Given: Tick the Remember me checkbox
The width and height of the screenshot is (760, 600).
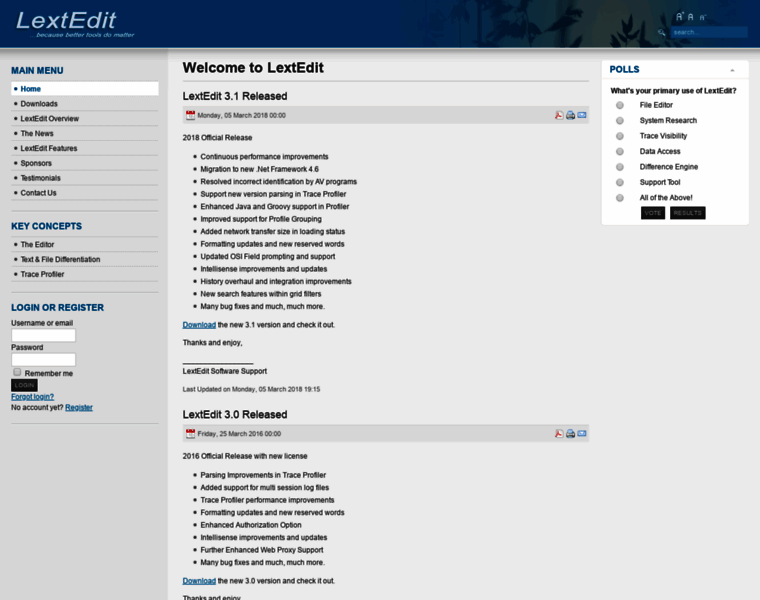Looking at the screenshot, I should click(17, 372).
